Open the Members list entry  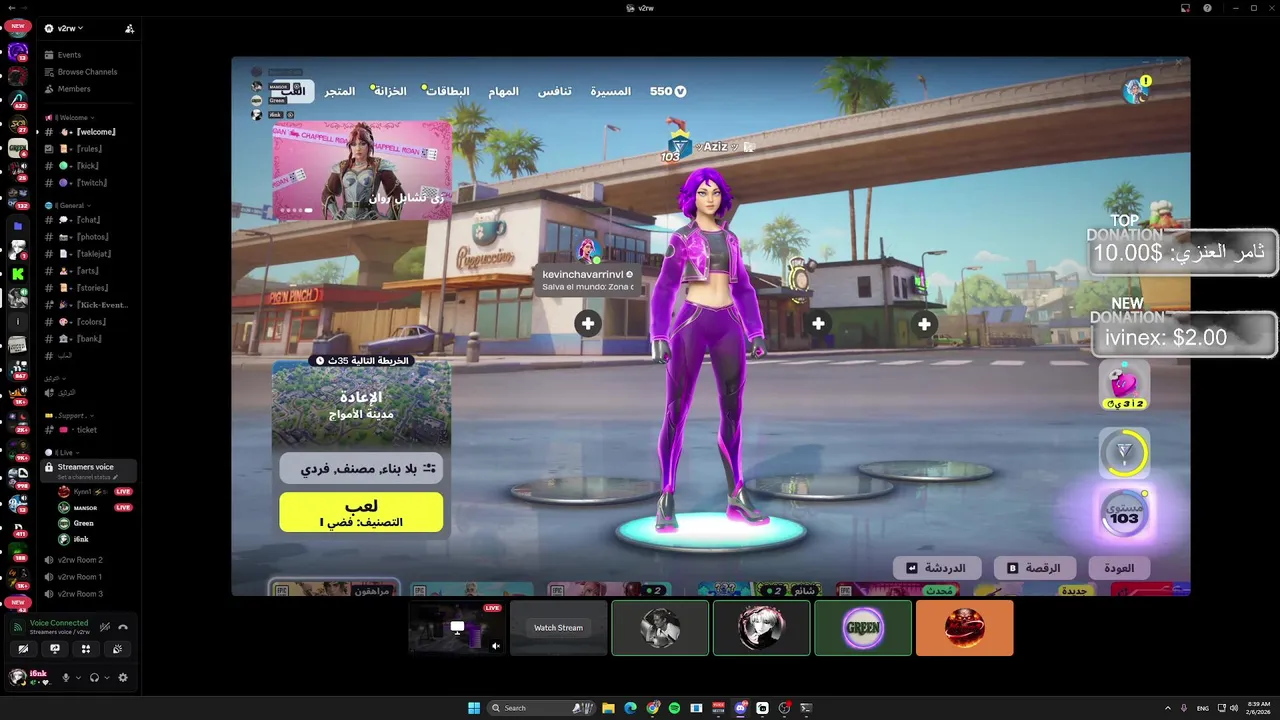point(73,89)
